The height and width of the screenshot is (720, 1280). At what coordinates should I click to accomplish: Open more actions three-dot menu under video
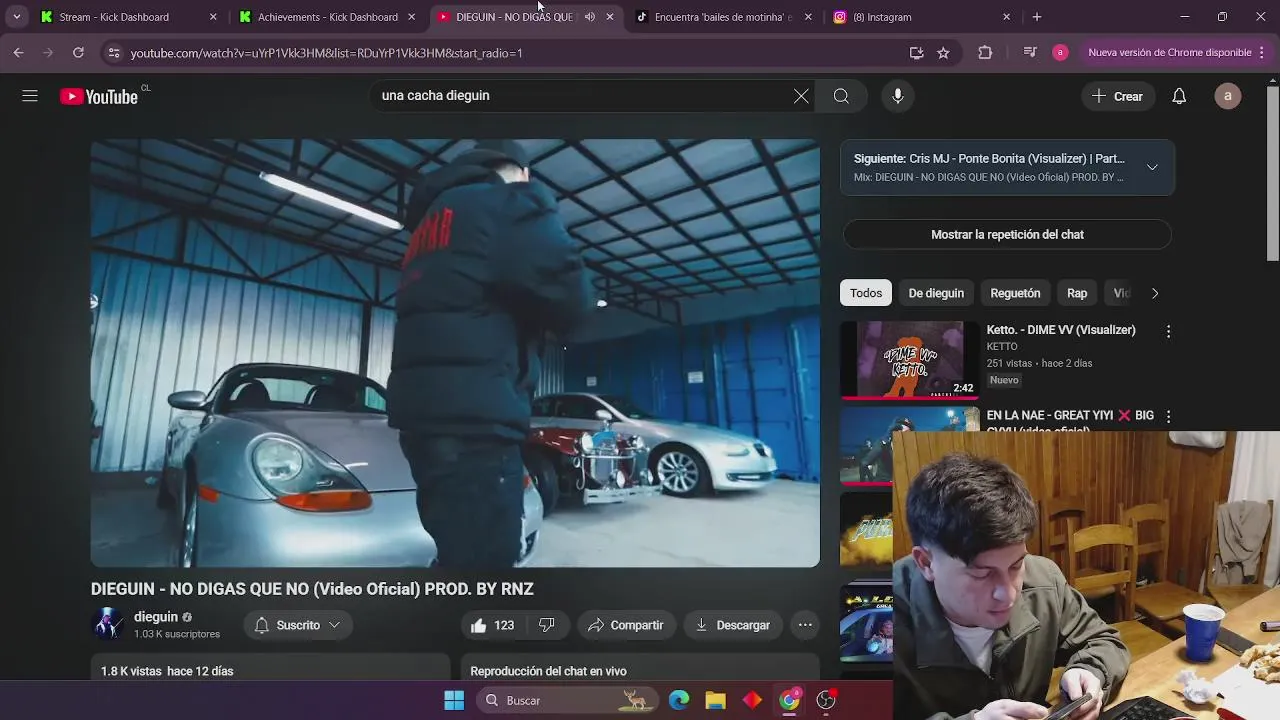pos(805,625)
